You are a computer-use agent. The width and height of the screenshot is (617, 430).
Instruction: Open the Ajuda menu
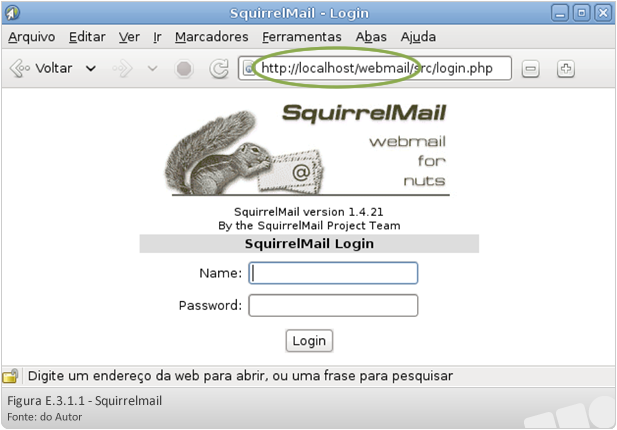[x=418, y=37]
